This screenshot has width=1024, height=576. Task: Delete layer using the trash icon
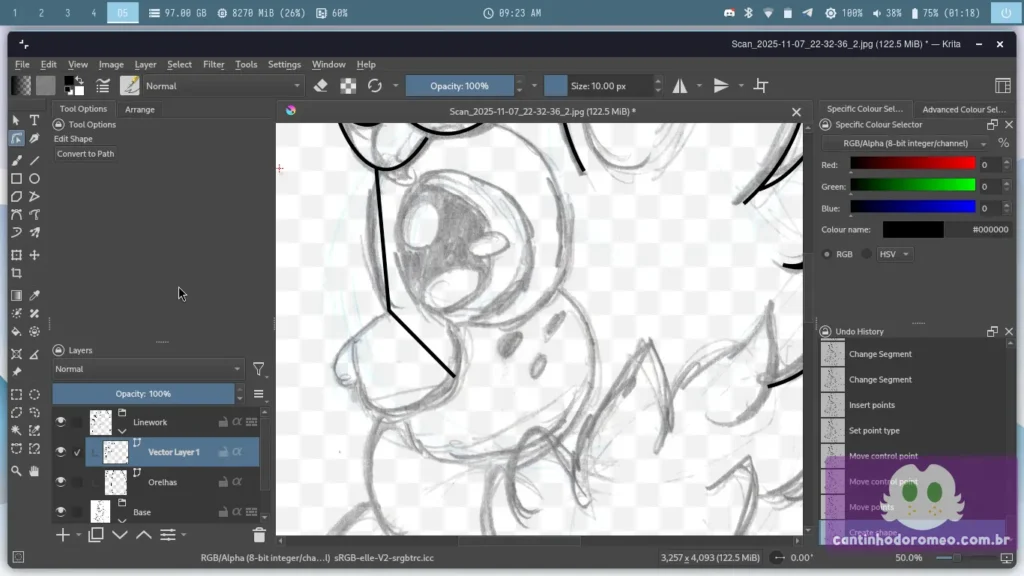click(x=259, y=535)
